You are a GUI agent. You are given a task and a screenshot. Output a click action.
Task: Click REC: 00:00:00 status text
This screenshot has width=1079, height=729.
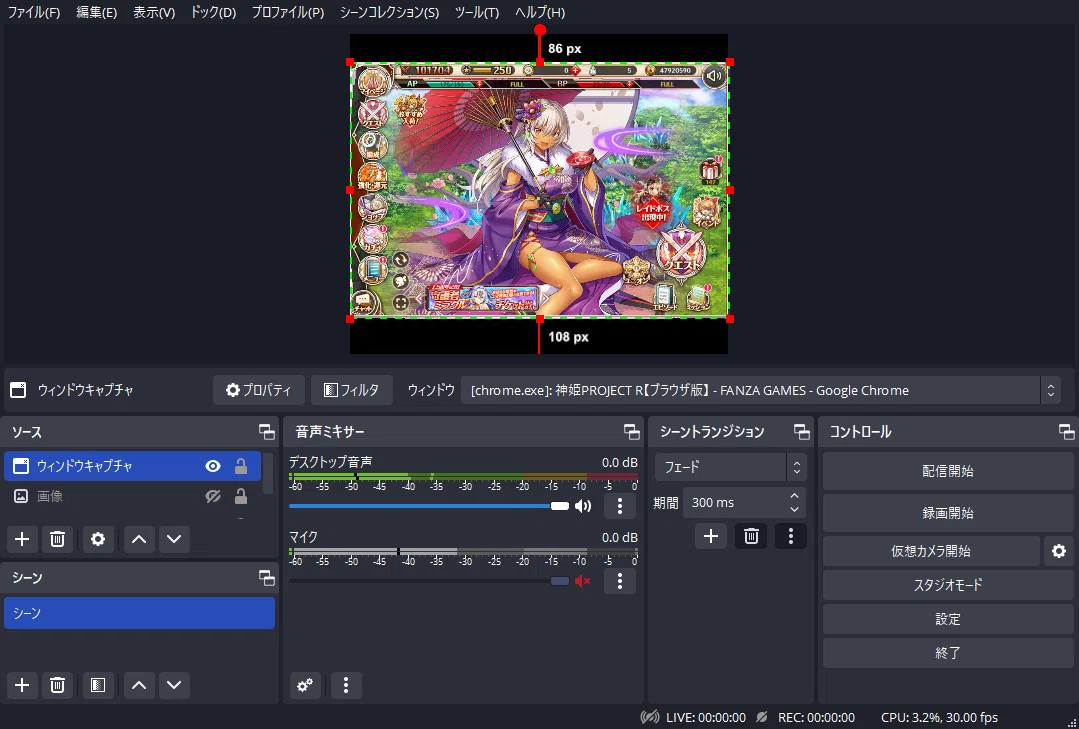(x=816, y=717)
